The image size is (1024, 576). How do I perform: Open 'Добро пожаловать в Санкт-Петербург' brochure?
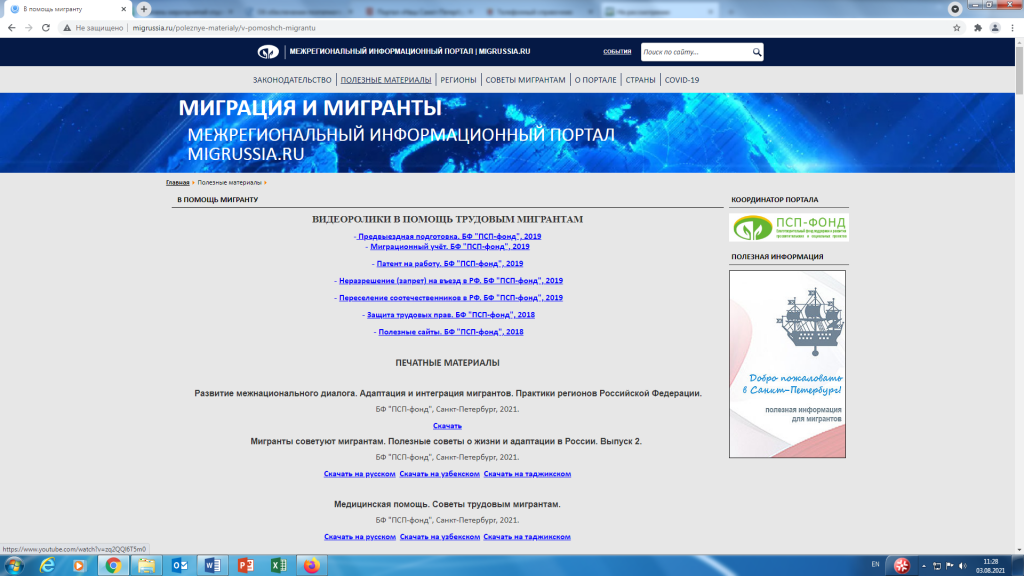coord(788,364)
